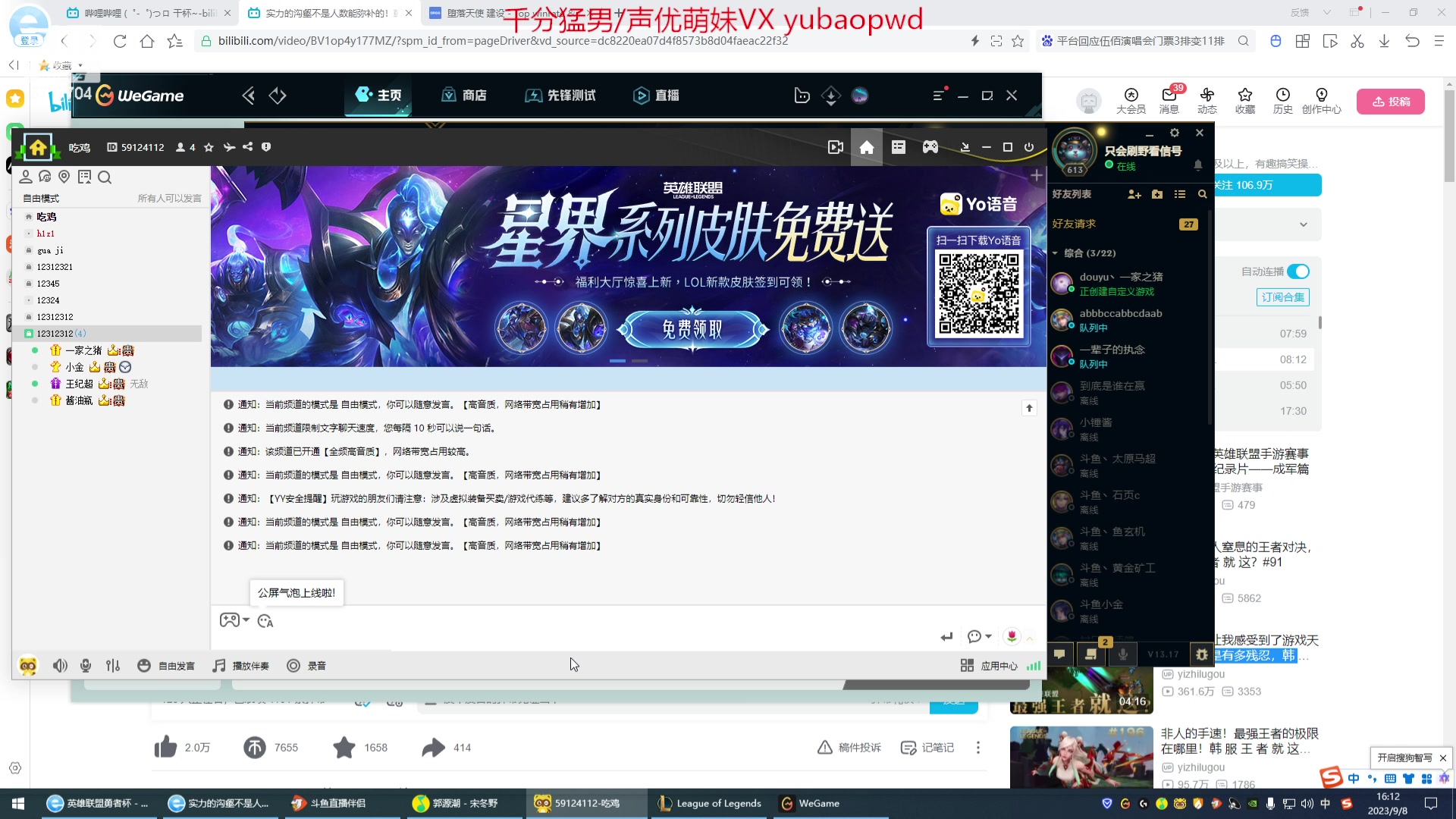This screenshot has height=819, width=1456.
Task: Click the game controller icon in YY header
Action: (930, 147)
